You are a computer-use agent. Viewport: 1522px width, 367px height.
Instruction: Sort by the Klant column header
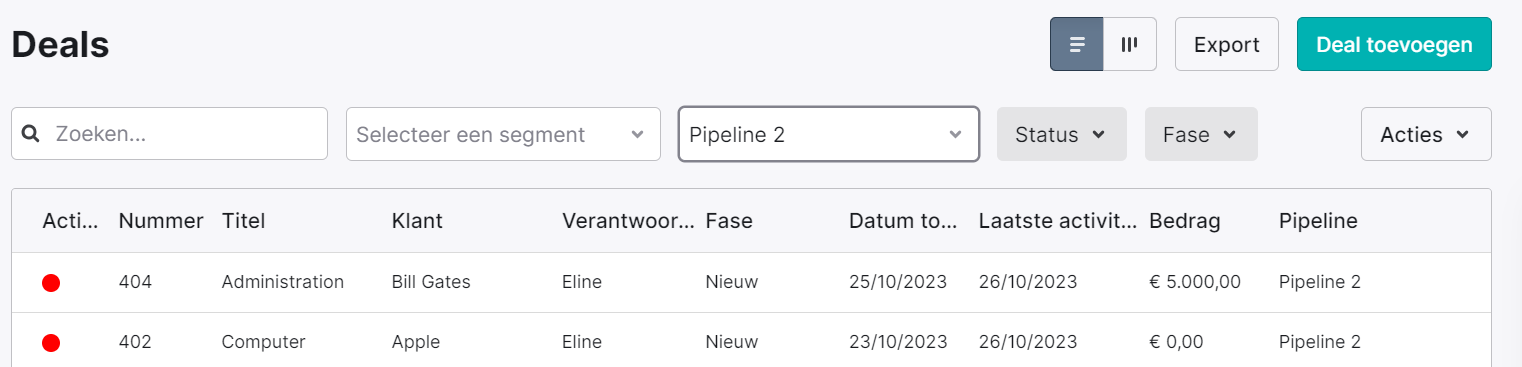pos(417,221)
